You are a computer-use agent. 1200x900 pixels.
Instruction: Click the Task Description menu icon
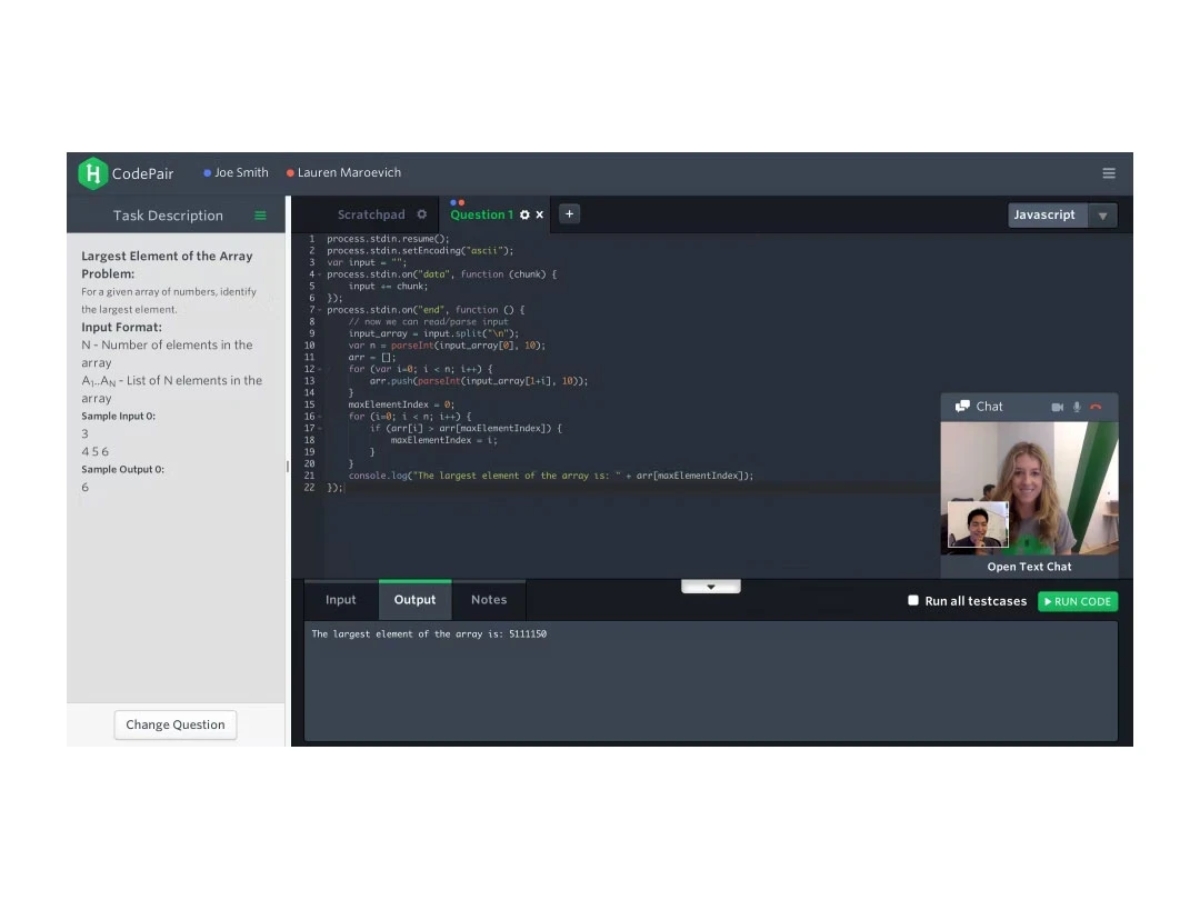[x=260, y=215]
